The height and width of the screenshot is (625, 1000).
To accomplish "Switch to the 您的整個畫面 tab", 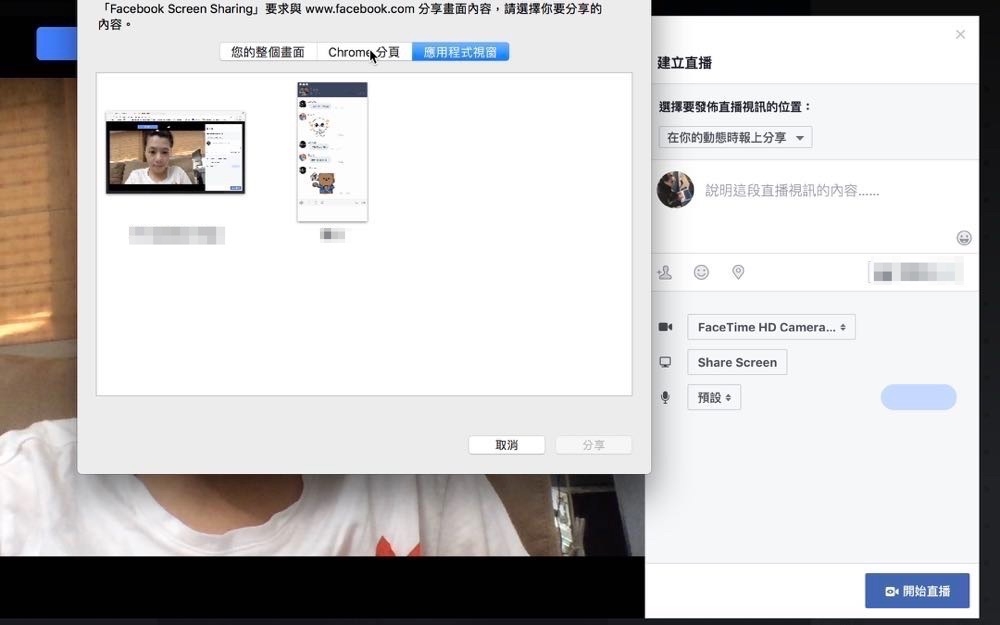I will pyautogui.click(x=268, y=52).
